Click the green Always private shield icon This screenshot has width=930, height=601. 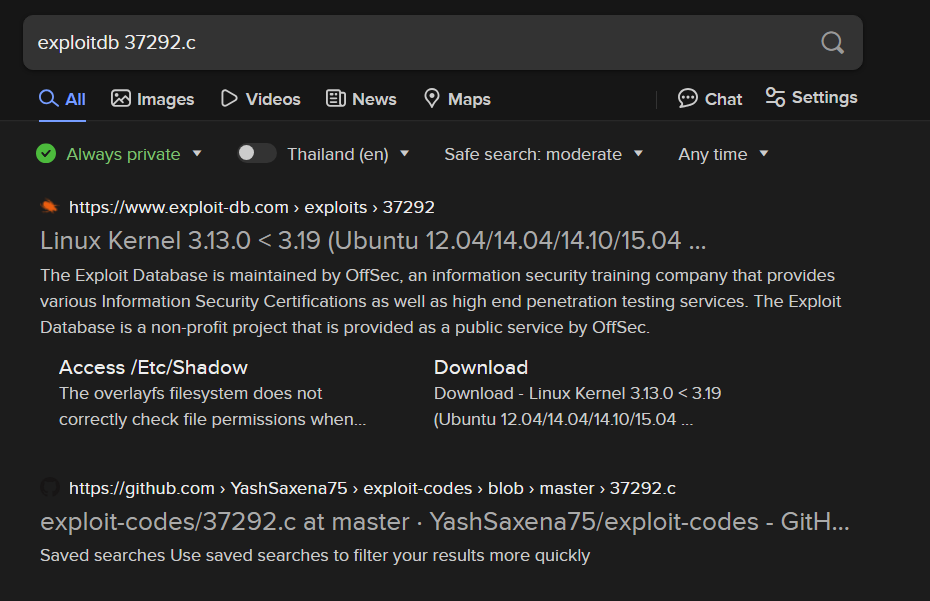click(46, 154)
